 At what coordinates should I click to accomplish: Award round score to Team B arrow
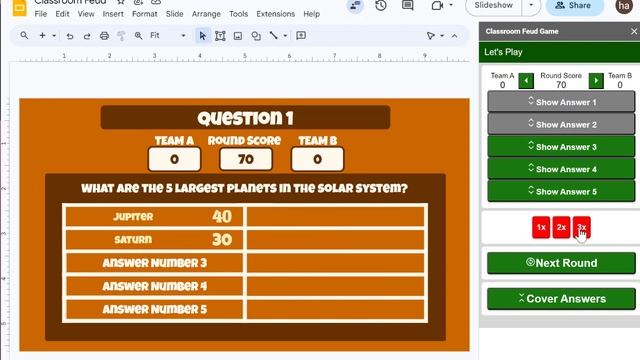click(596, 81)
